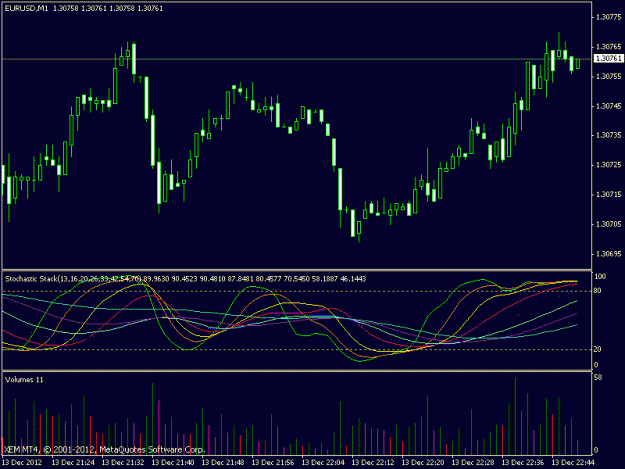The height and width of the screenshot is (469, 625).
Task: Click the 1.30775 price axis label
Action: point(608,17)
